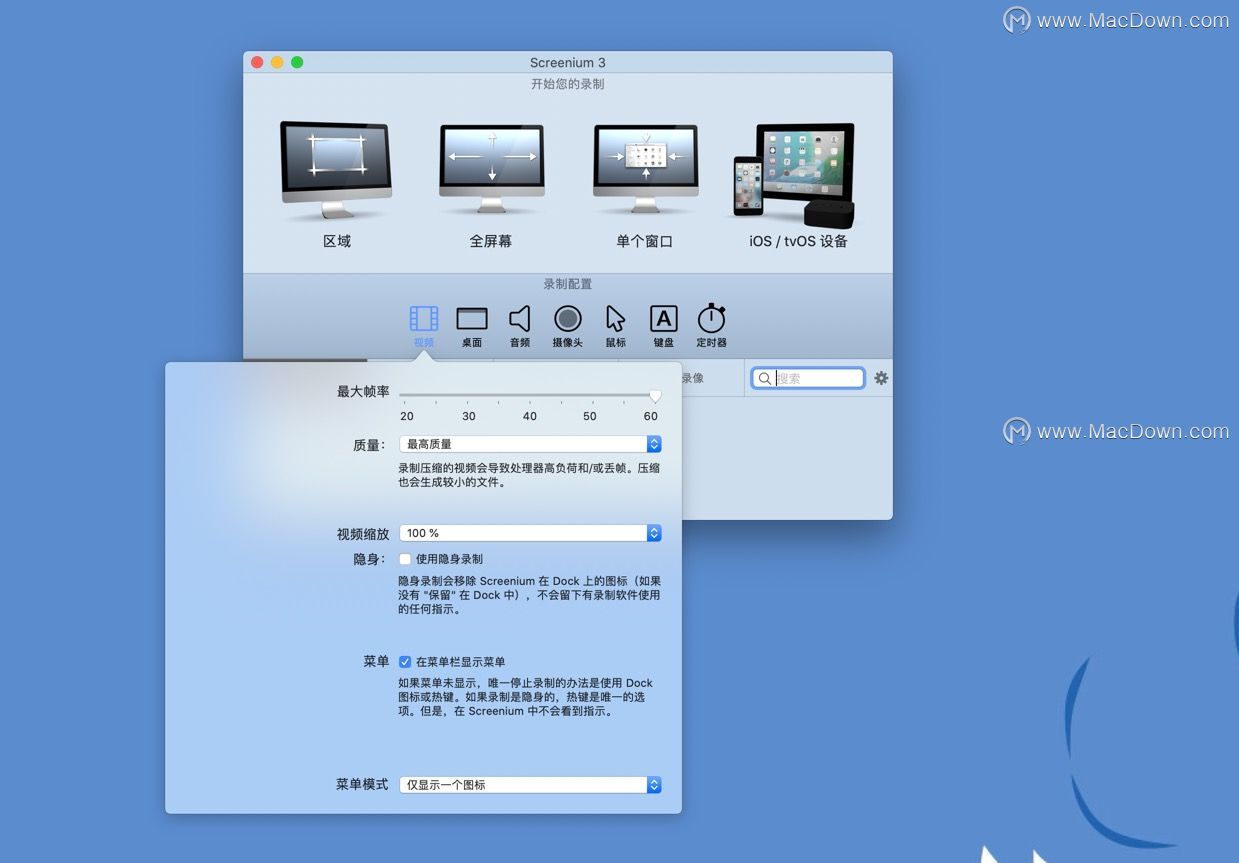Image resolution: width=1239 pixels, height=863 pixels.
Task: Click the magnifier icon in search field
Action: pos(765,378)
